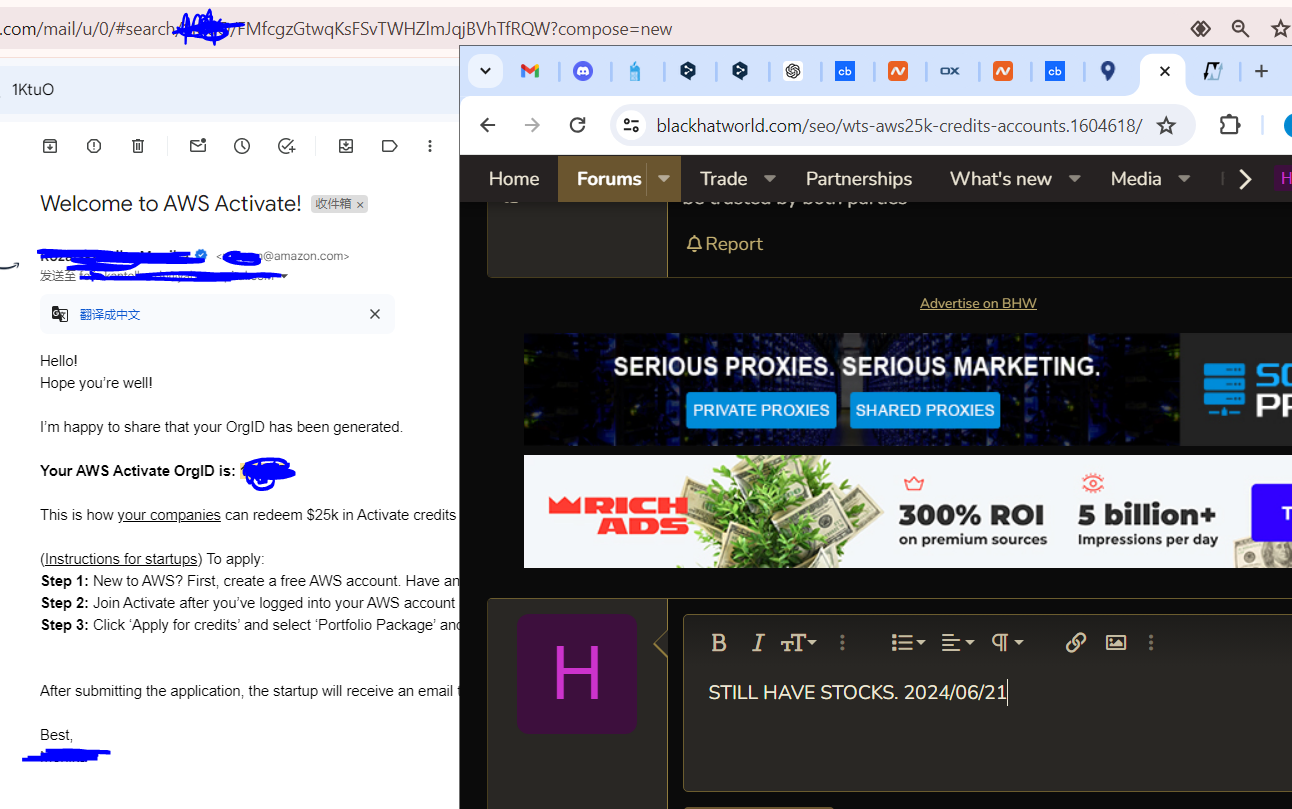1292x809 pixels.
Task: Open Gmail toolbar more options menu
Action: pyautogui.click(x=430, y=146)
